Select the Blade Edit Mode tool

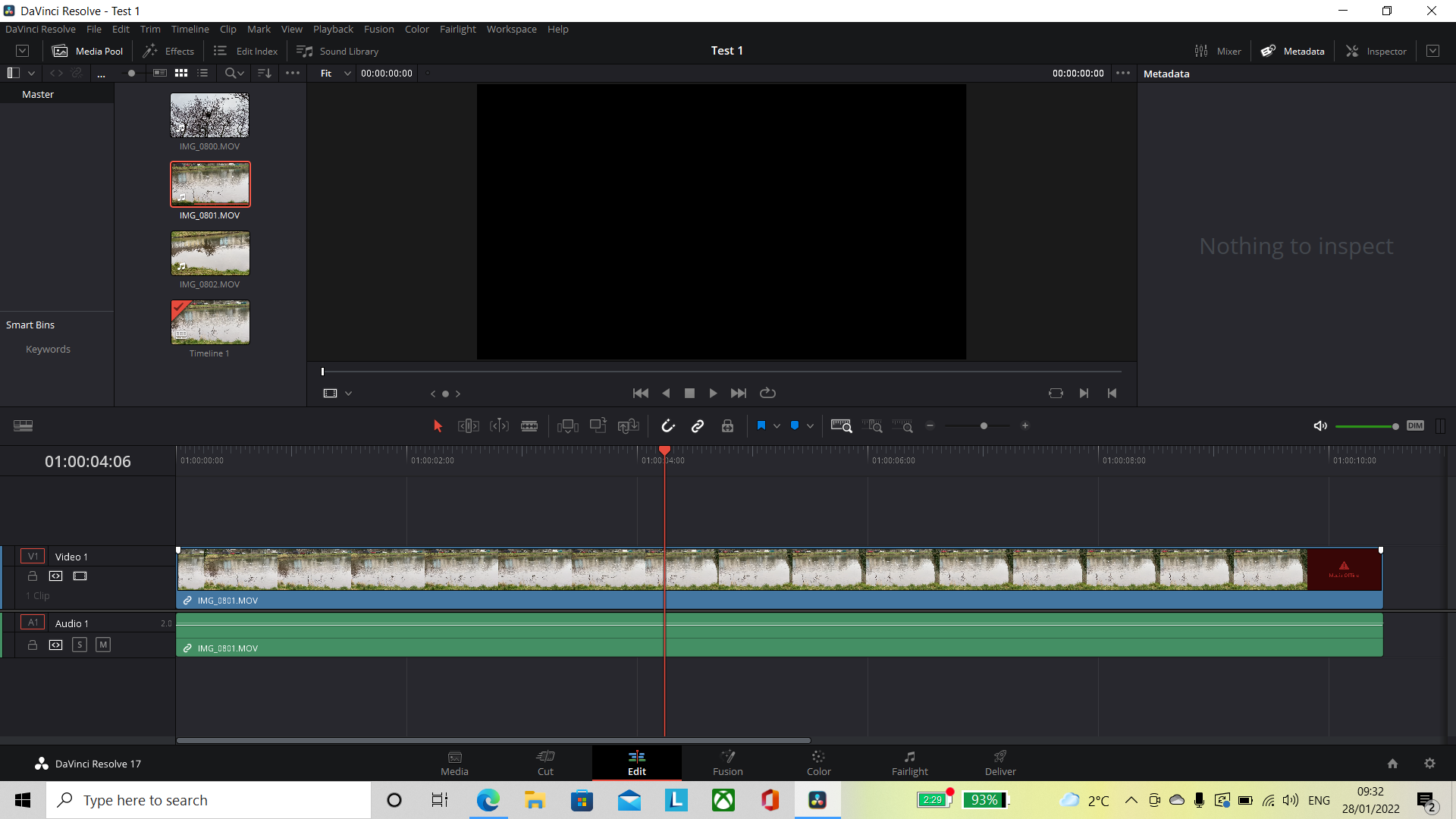(529, 426)
